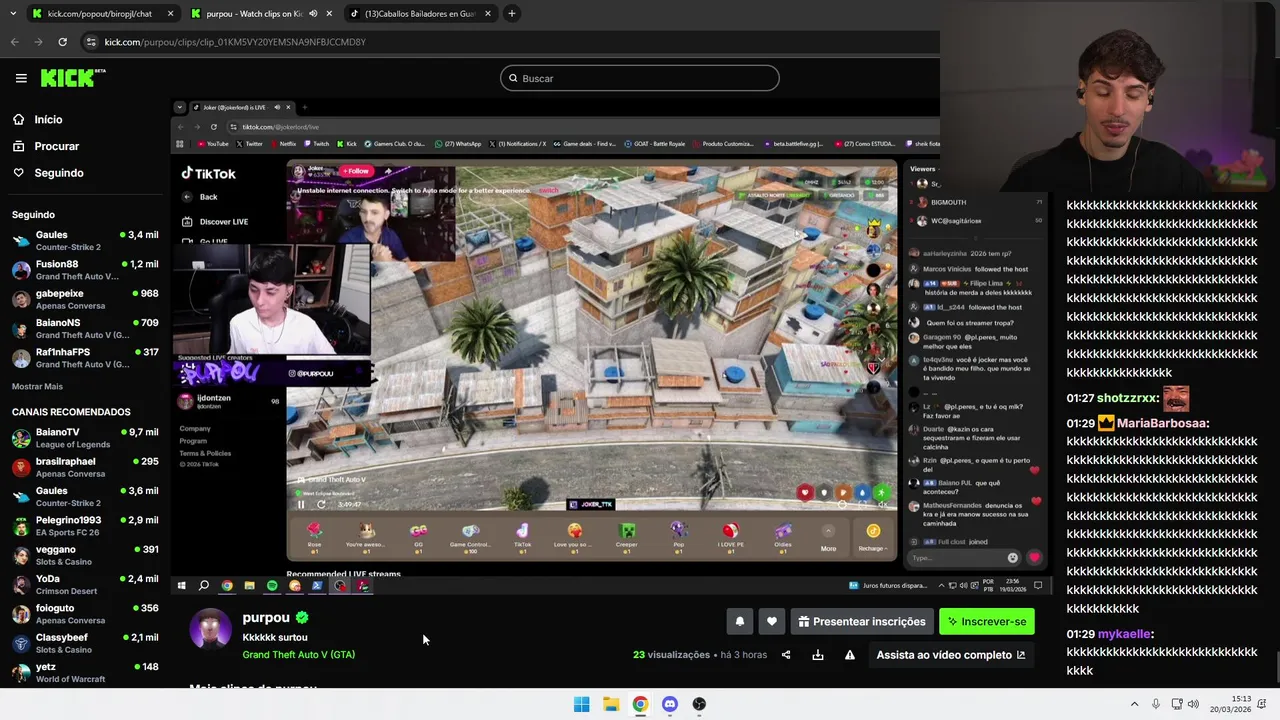Click the TikTok logo in the clip
Image resolution: width=1280 pixels, height=720 pixels.
[208, 173]
